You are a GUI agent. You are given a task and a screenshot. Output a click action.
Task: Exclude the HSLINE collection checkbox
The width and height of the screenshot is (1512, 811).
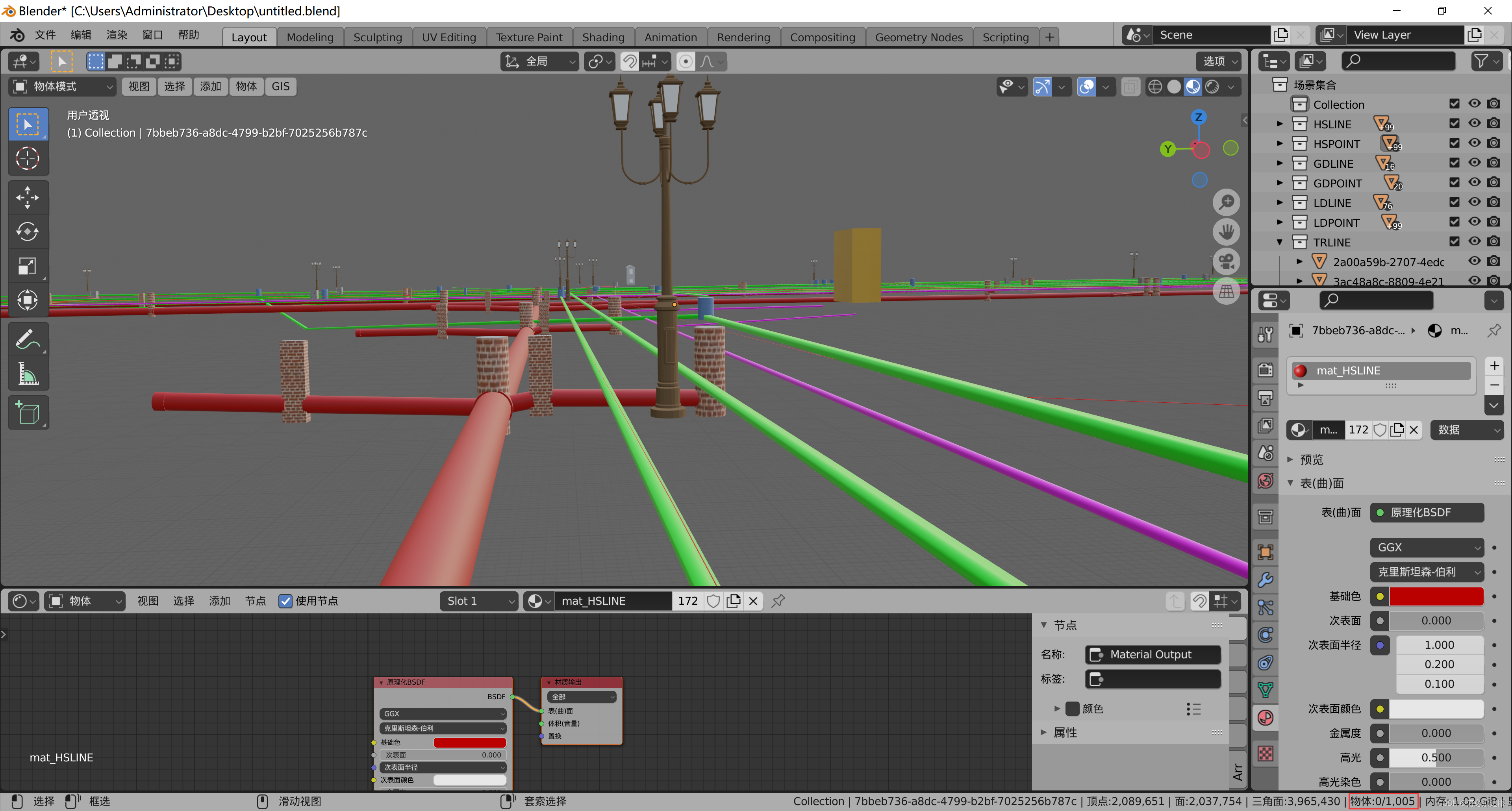(1454, 124)
